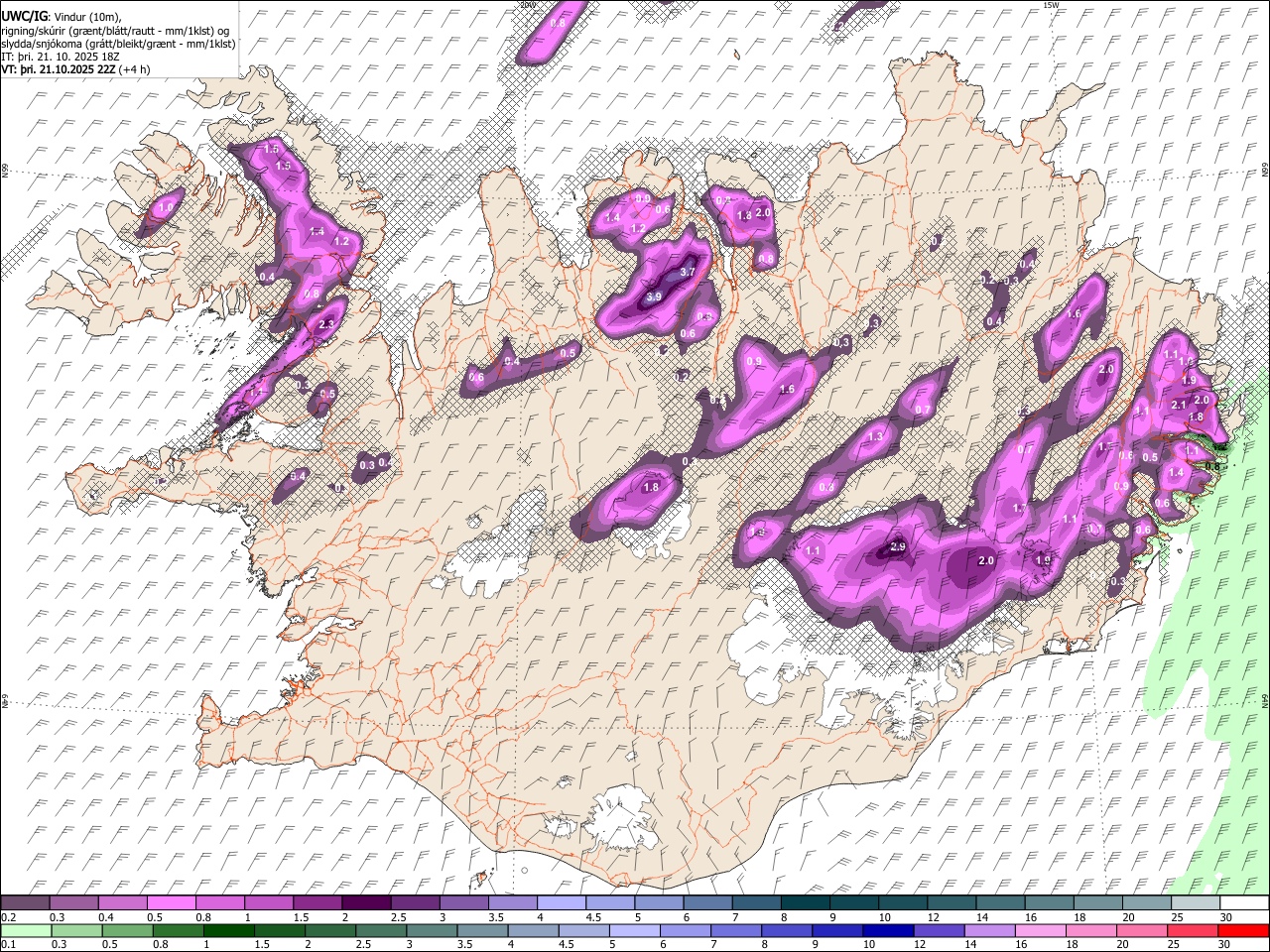
Task: Click darkest green bottom-row swatch starting at 1
Action: [x=228, y=930]
